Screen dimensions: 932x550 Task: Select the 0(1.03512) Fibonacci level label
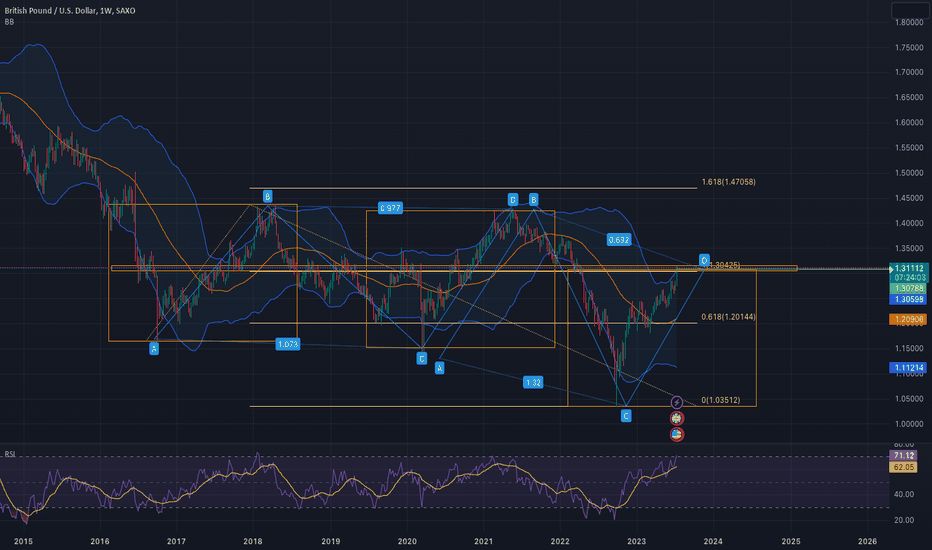click(720, 400)
